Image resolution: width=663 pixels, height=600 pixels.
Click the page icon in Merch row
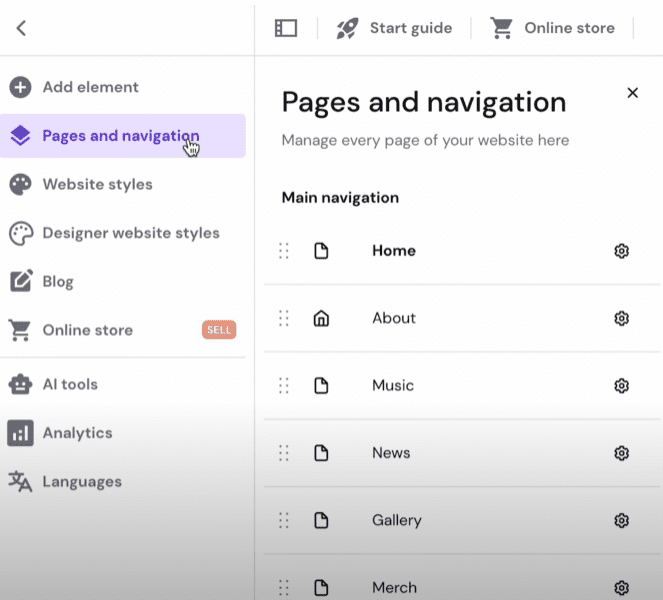[x=321, y=588]
